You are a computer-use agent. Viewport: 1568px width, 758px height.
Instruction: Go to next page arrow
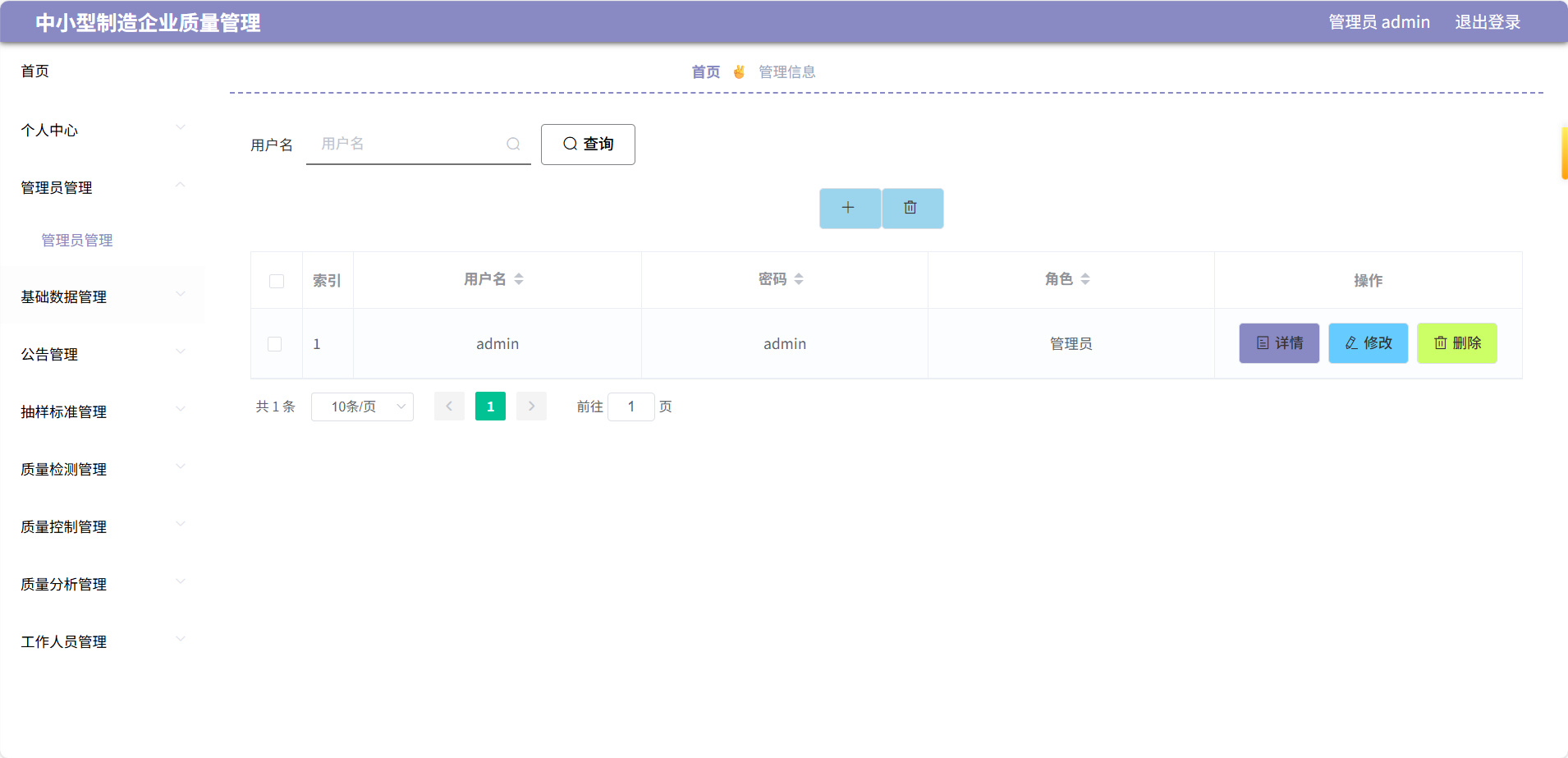click(531, 407)
